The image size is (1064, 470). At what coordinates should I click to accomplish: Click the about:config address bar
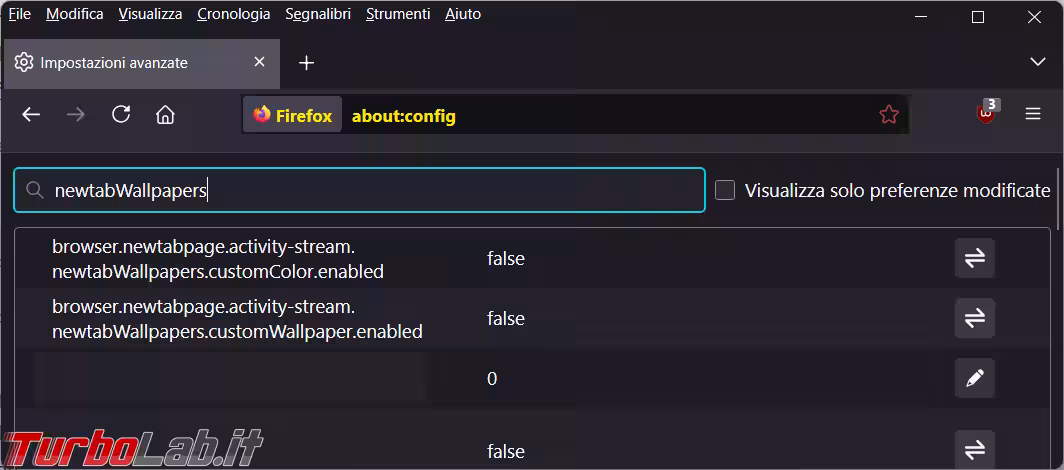click(600, 115)
